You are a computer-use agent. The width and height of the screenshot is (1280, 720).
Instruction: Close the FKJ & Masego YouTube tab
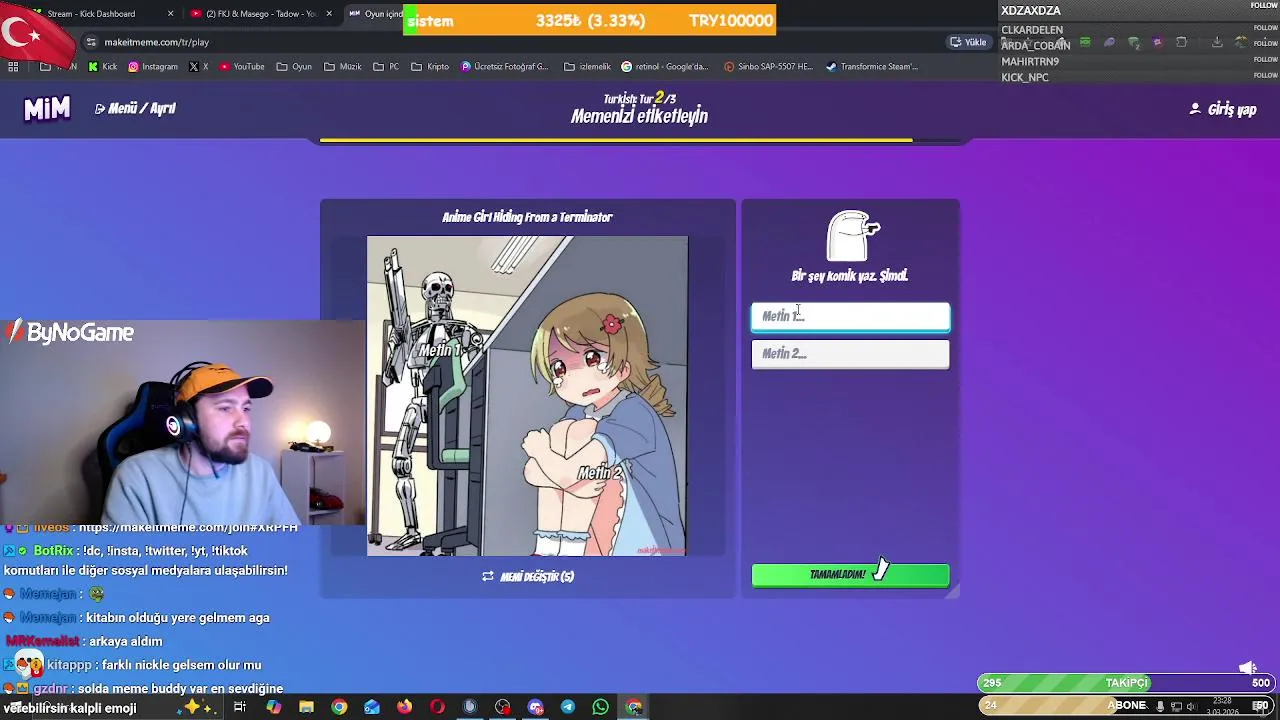pyautogui.click(x=329, y=14)
